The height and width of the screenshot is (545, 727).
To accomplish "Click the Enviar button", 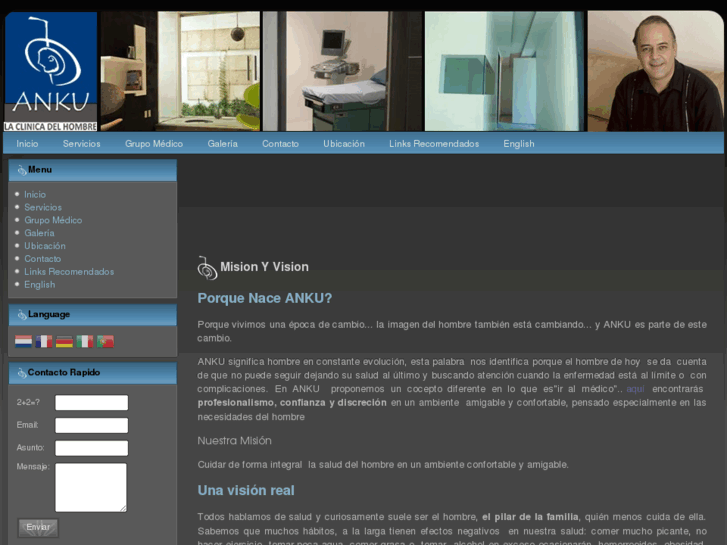I will (x=38, y=527).
